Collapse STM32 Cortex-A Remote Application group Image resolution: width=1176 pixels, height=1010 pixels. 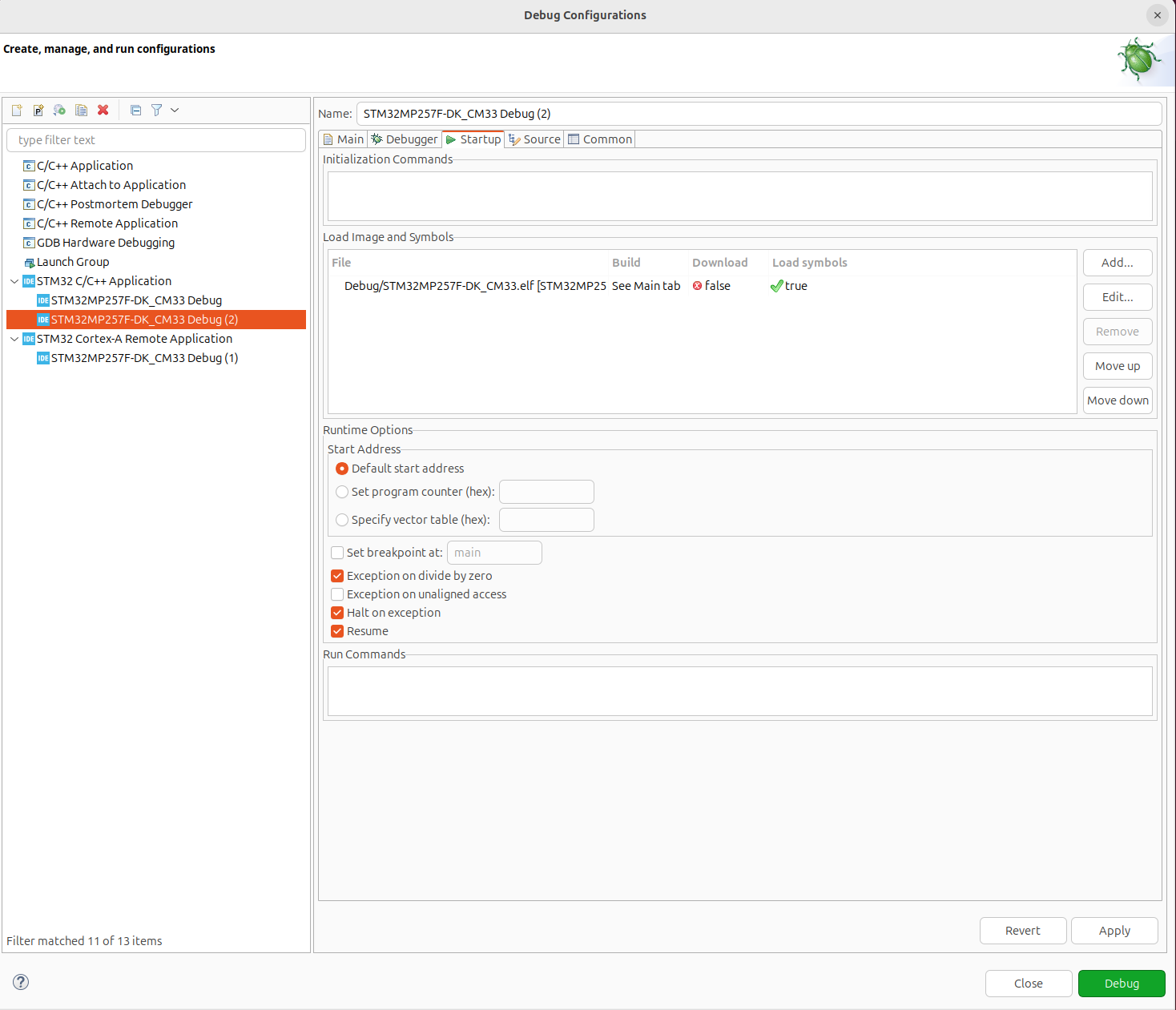click(14, 339)
